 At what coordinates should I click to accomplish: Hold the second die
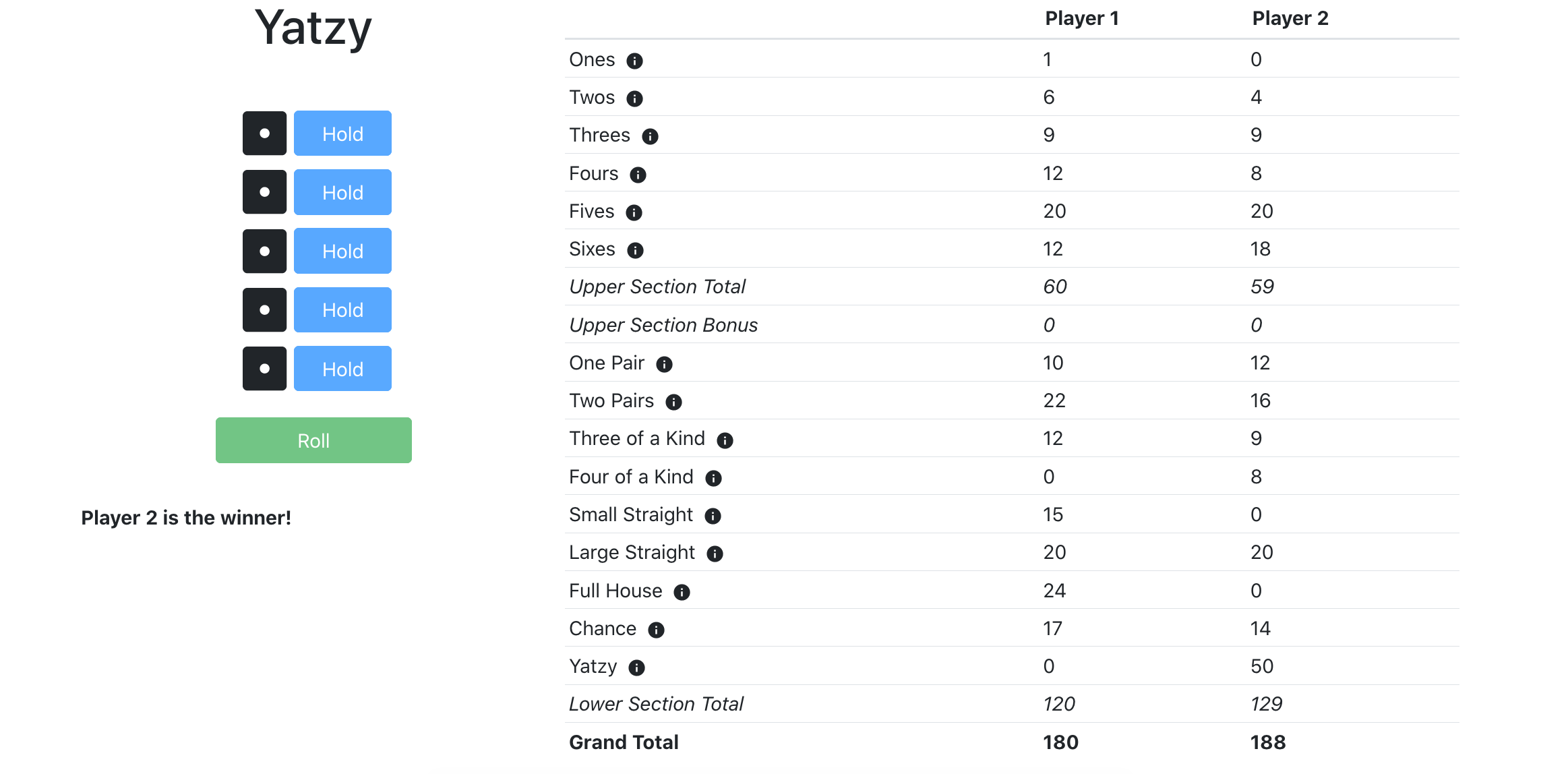tap(342, 192)
